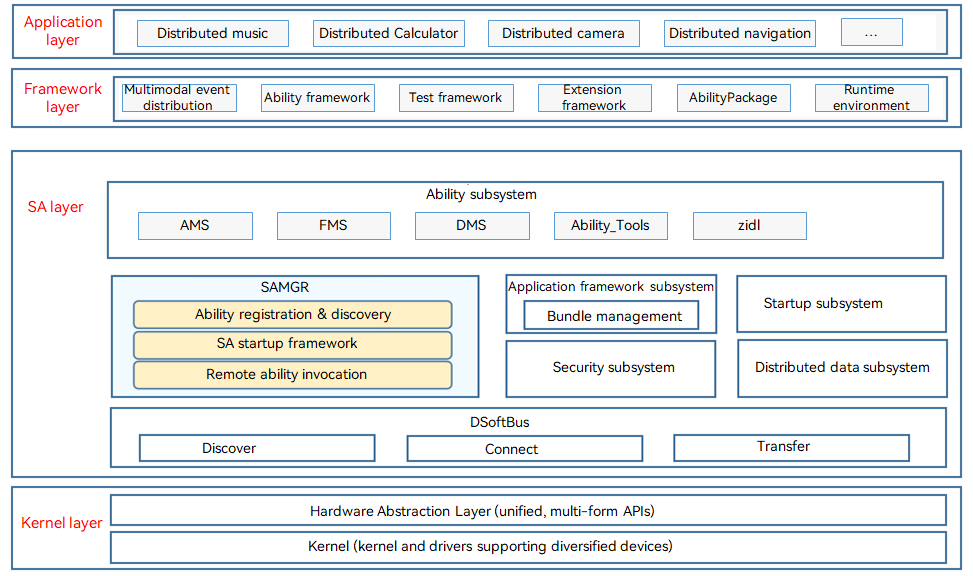Click the Distributed music box
Viewport: 973px width, 576px height.
click(212, 33)
